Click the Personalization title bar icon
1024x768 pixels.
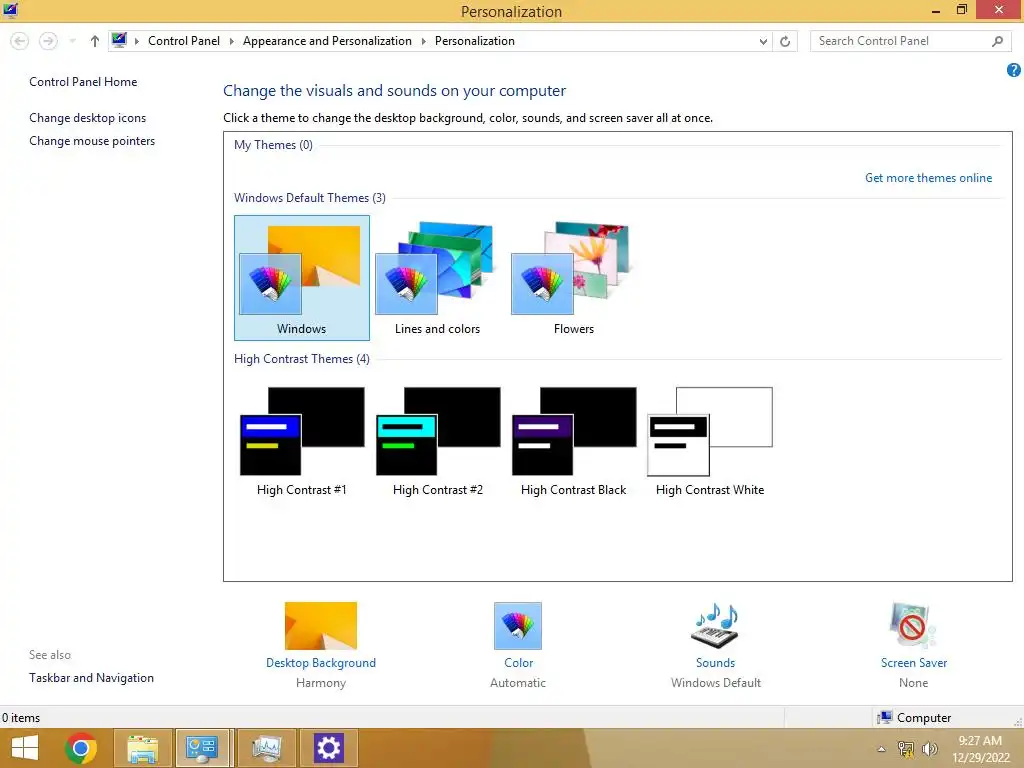click(10, 10)
